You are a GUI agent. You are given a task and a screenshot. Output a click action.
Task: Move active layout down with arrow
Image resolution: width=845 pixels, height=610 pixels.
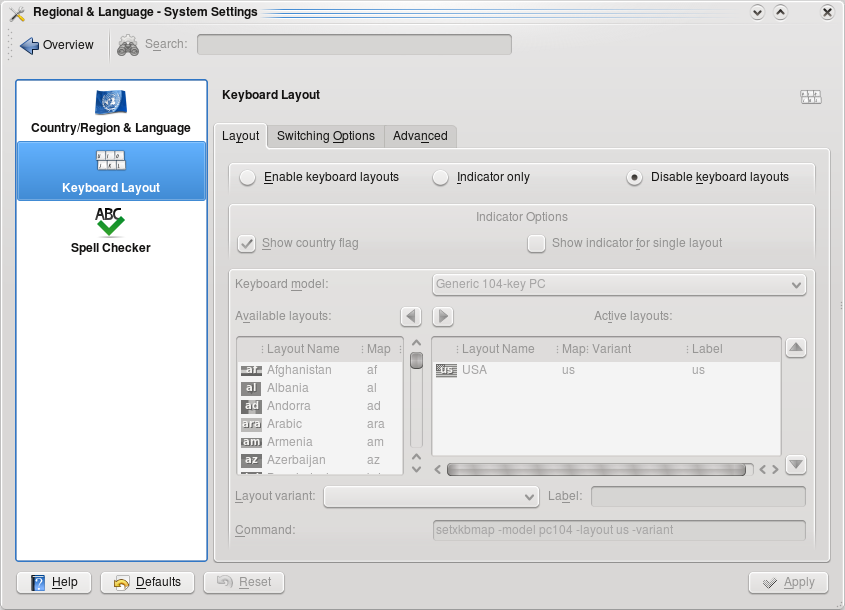[x=795, y=464]
